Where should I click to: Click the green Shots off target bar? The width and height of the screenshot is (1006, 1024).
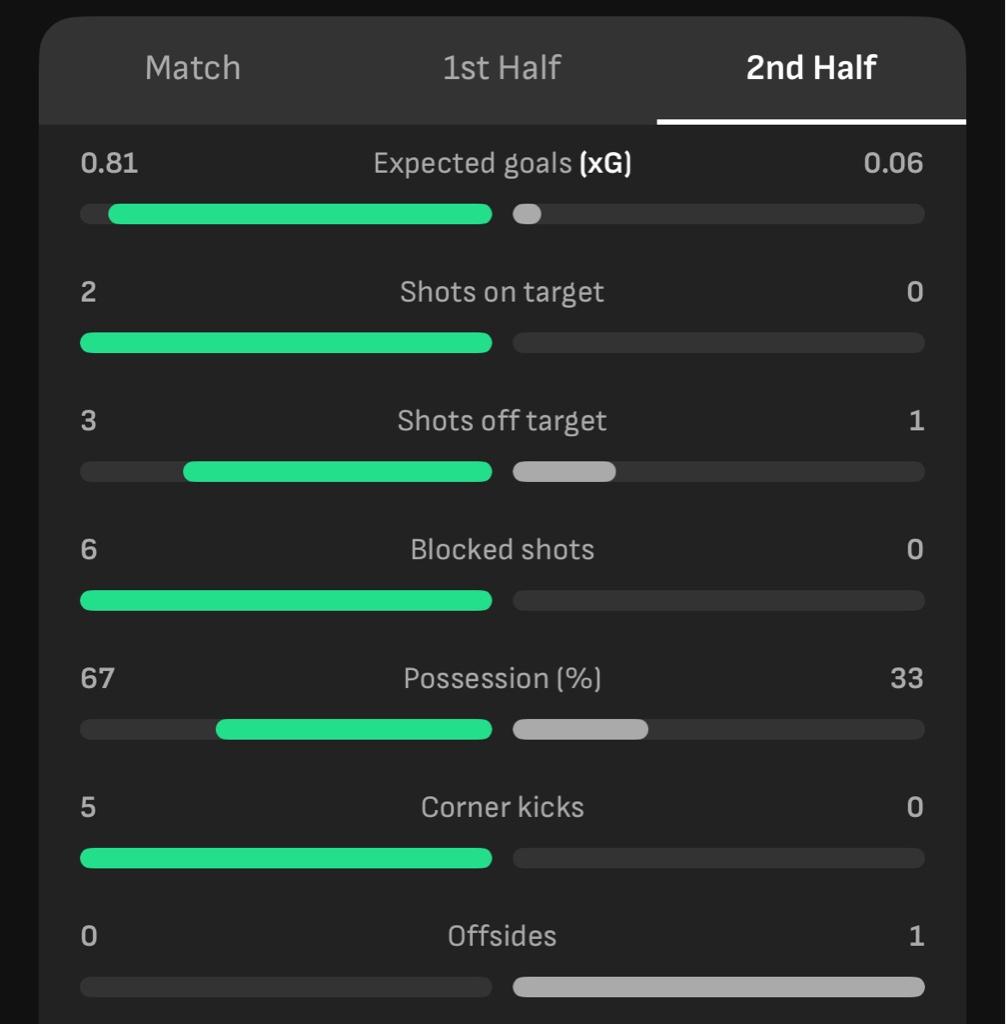338,472
